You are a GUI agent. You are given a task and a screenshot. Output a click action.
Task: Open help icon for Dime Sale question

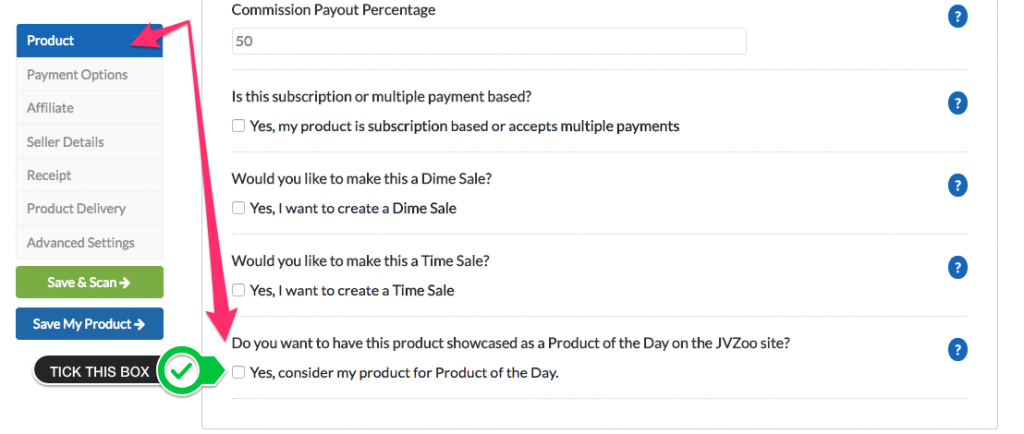tap(957, 185)
